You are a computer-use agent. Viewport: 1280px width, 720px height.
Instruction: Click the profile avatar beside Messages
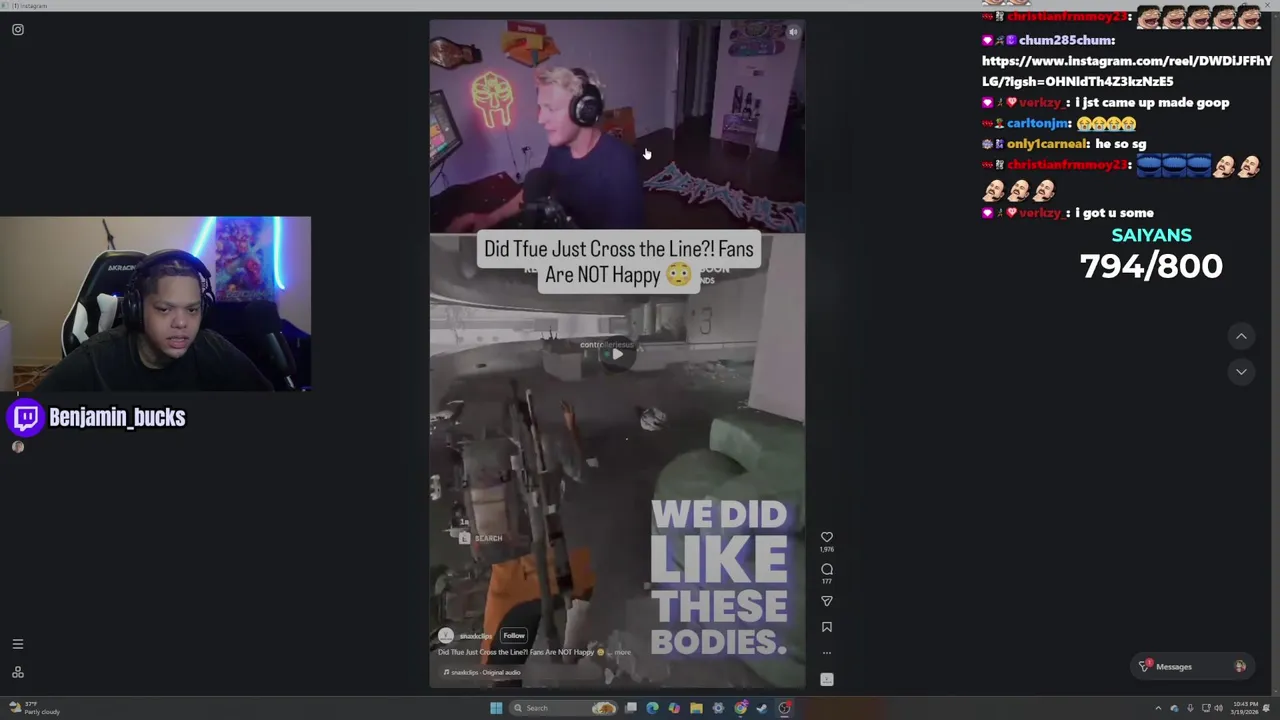point(1240,666)
